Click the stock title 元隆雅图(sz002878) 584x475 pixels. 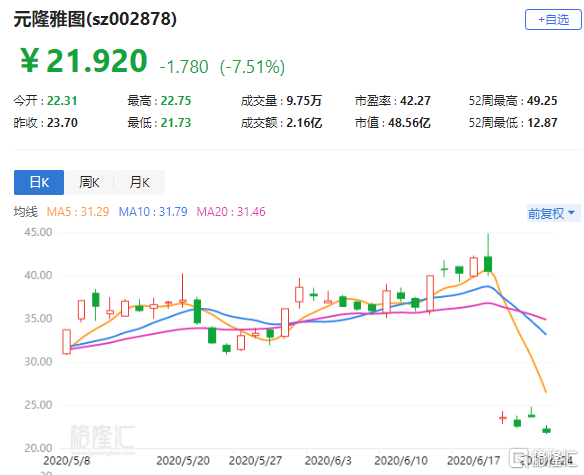[x=95, y=19]
